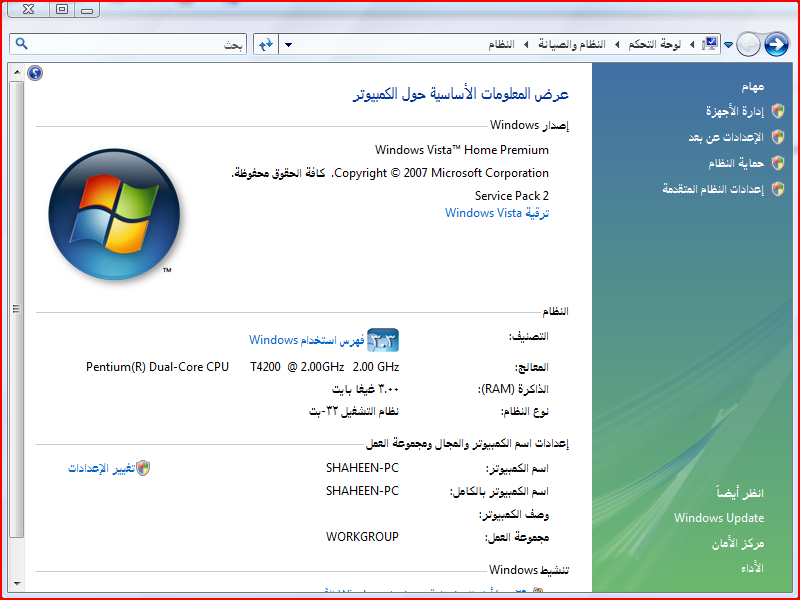Click SHAHEEN-PC next to اسم الكمبيوتر بالكامل

click(x=362, y=491)
